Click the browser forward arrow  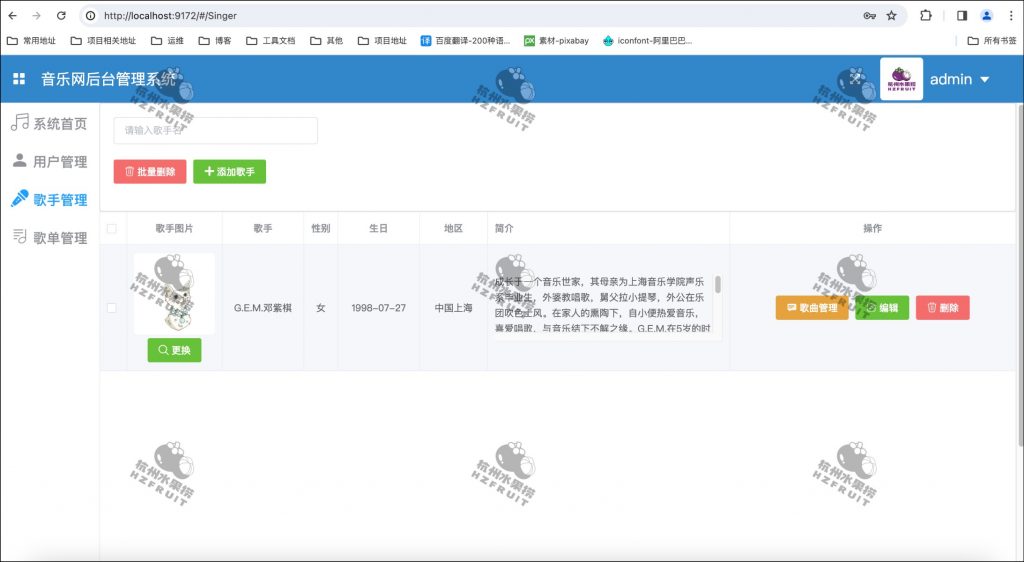(37, 16)
